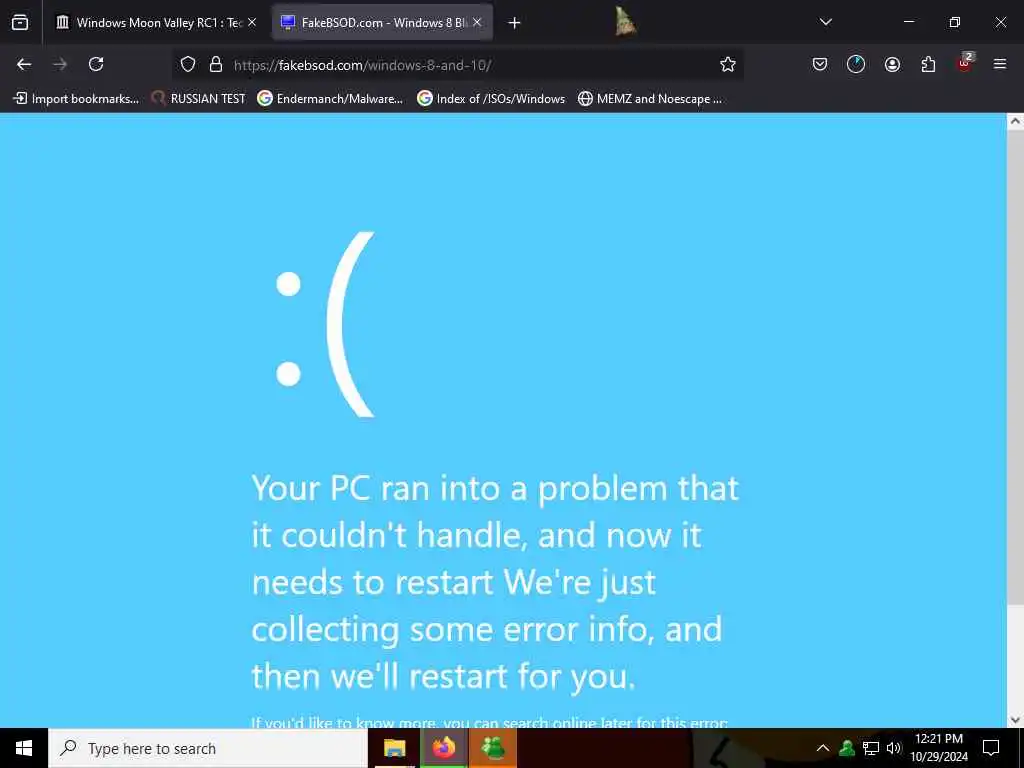Open the Firefox hamburger application menu
This screenshot has height=768, width=1024.
point(1000,64)
